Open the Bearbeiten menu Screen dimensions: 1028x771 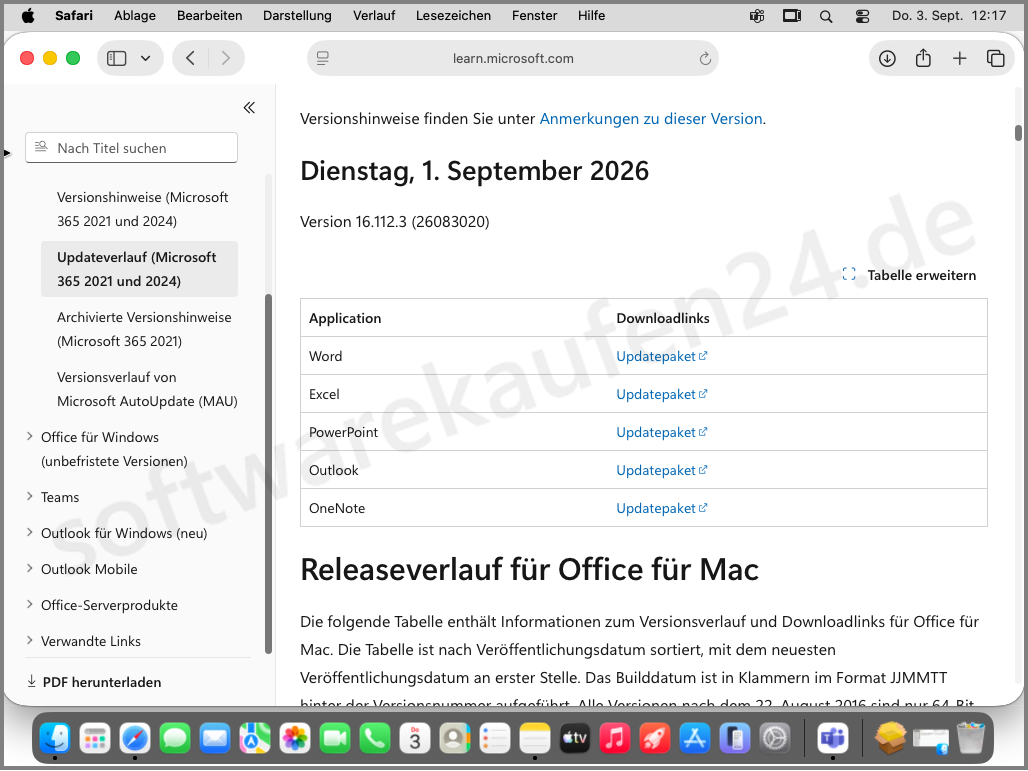coord(209,15)
